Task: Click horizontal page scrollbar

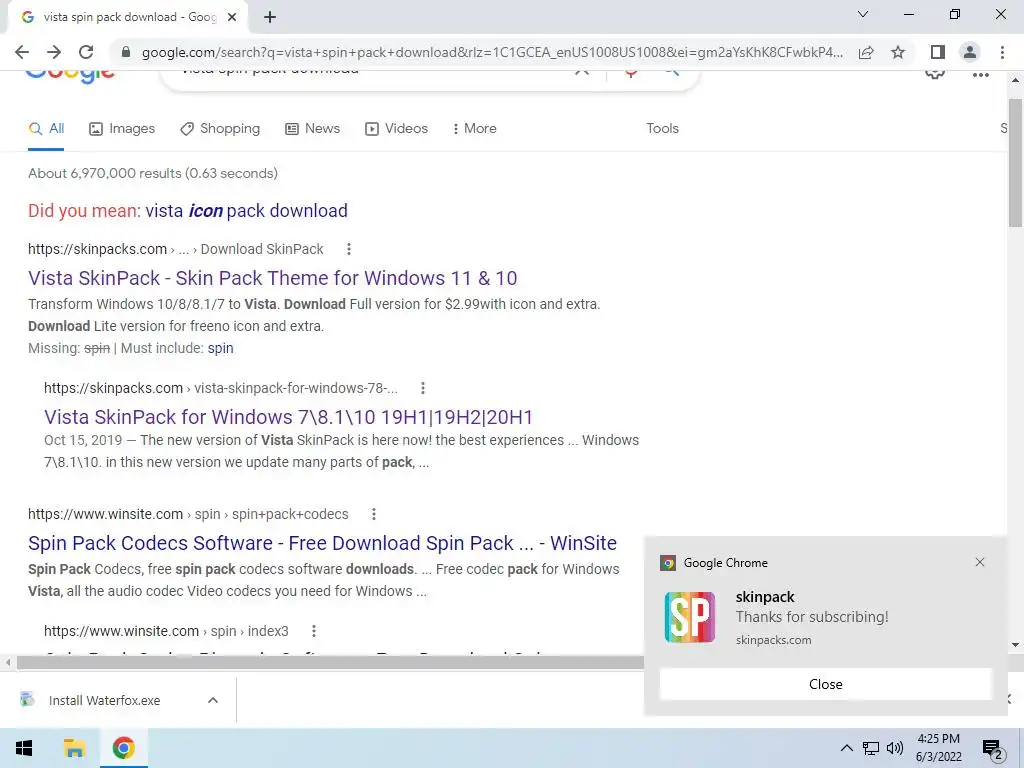Action: [x=330, y=663]
